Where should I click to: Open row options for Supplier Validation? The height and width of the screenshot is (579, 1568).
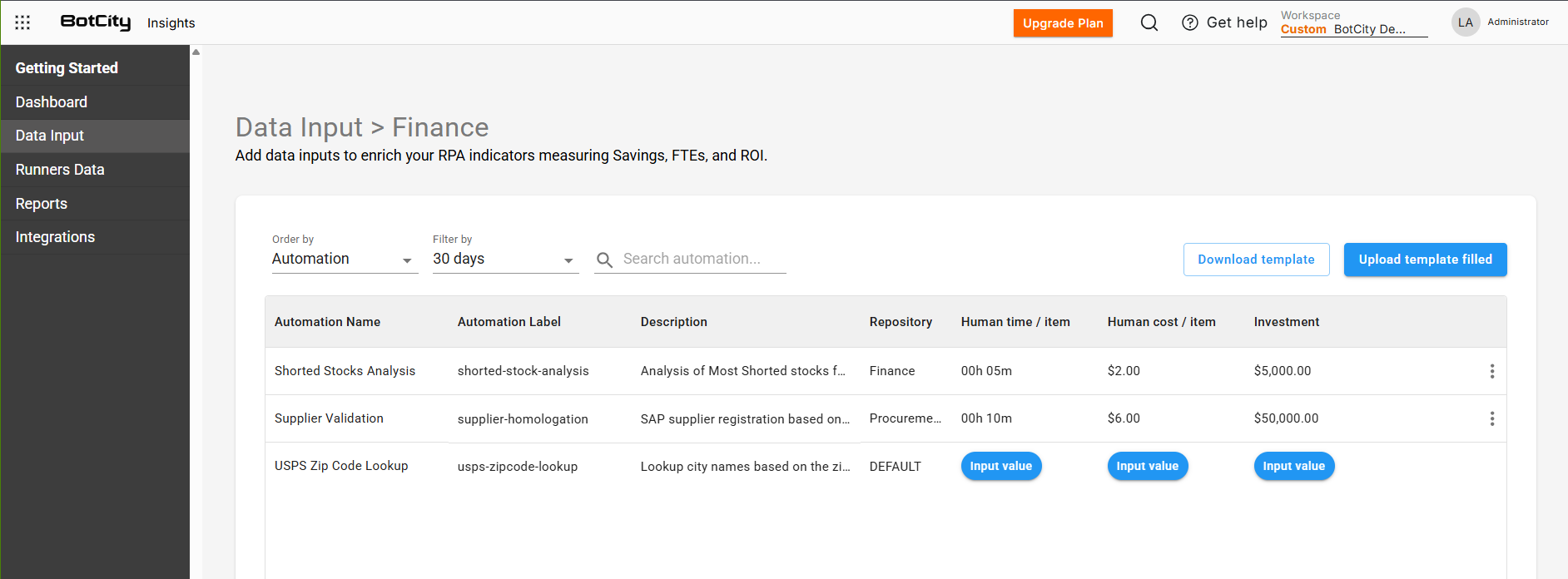(1492, 418)
